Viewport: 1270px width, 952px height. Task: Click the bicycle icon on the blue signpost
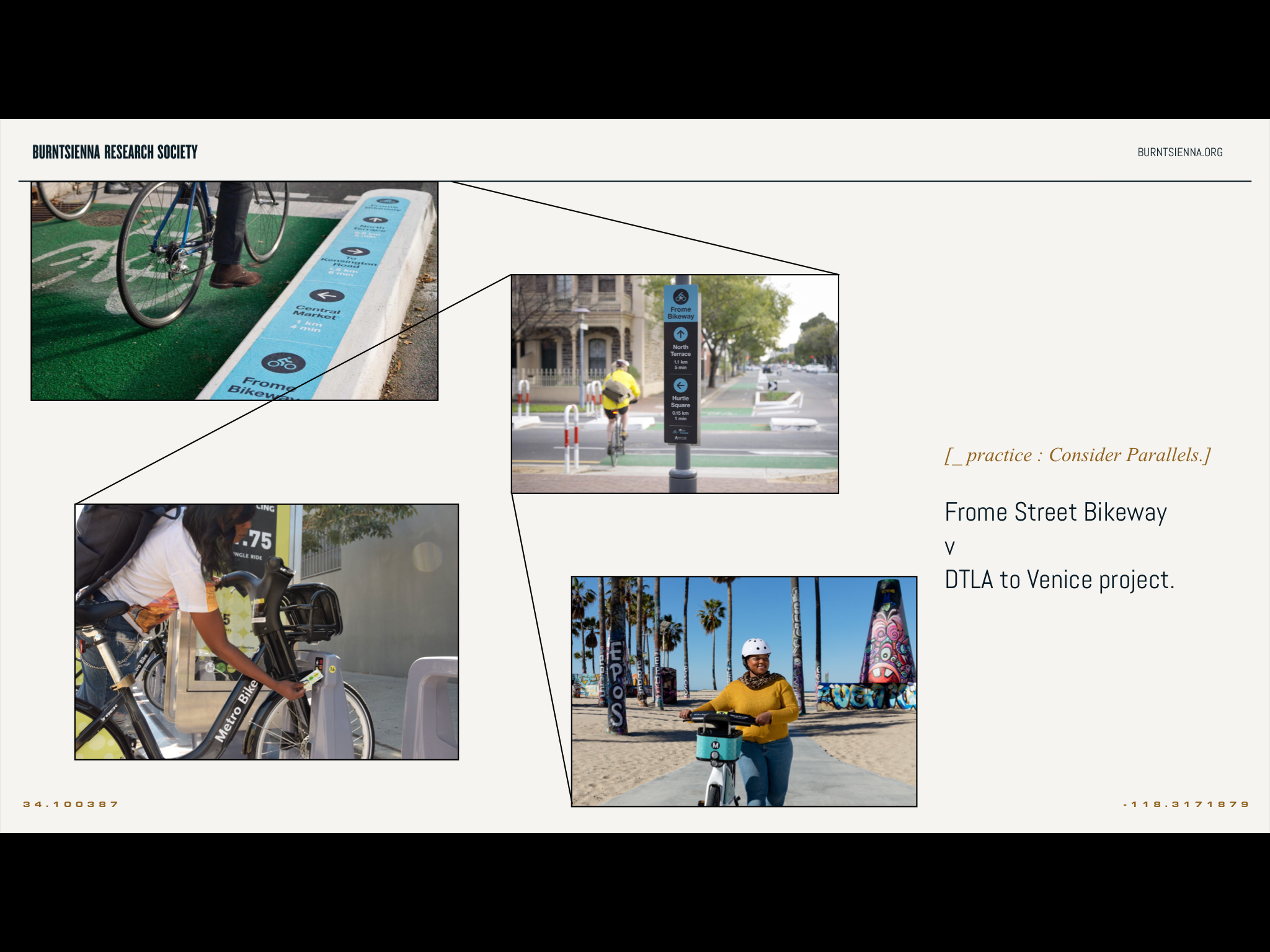[x=681, y=296]
